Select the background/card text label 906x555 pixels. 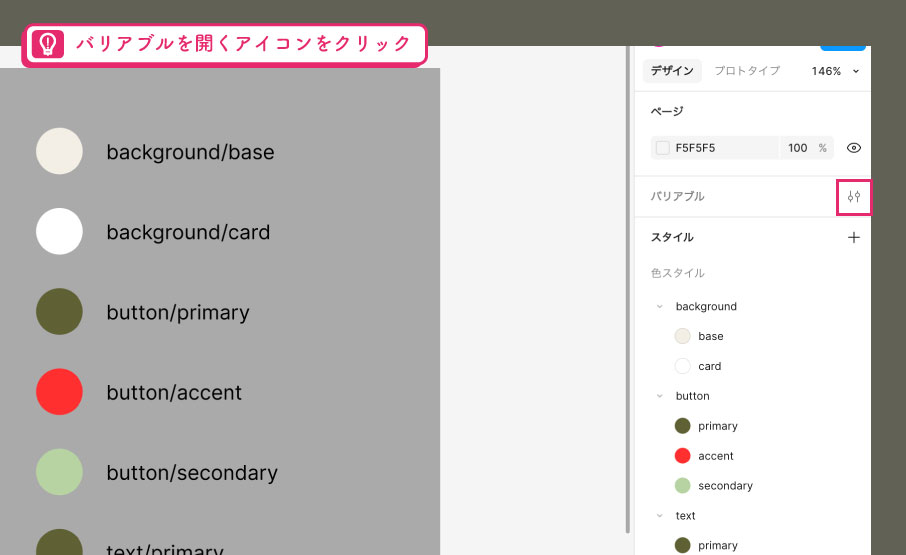click(x=188, y=233)
